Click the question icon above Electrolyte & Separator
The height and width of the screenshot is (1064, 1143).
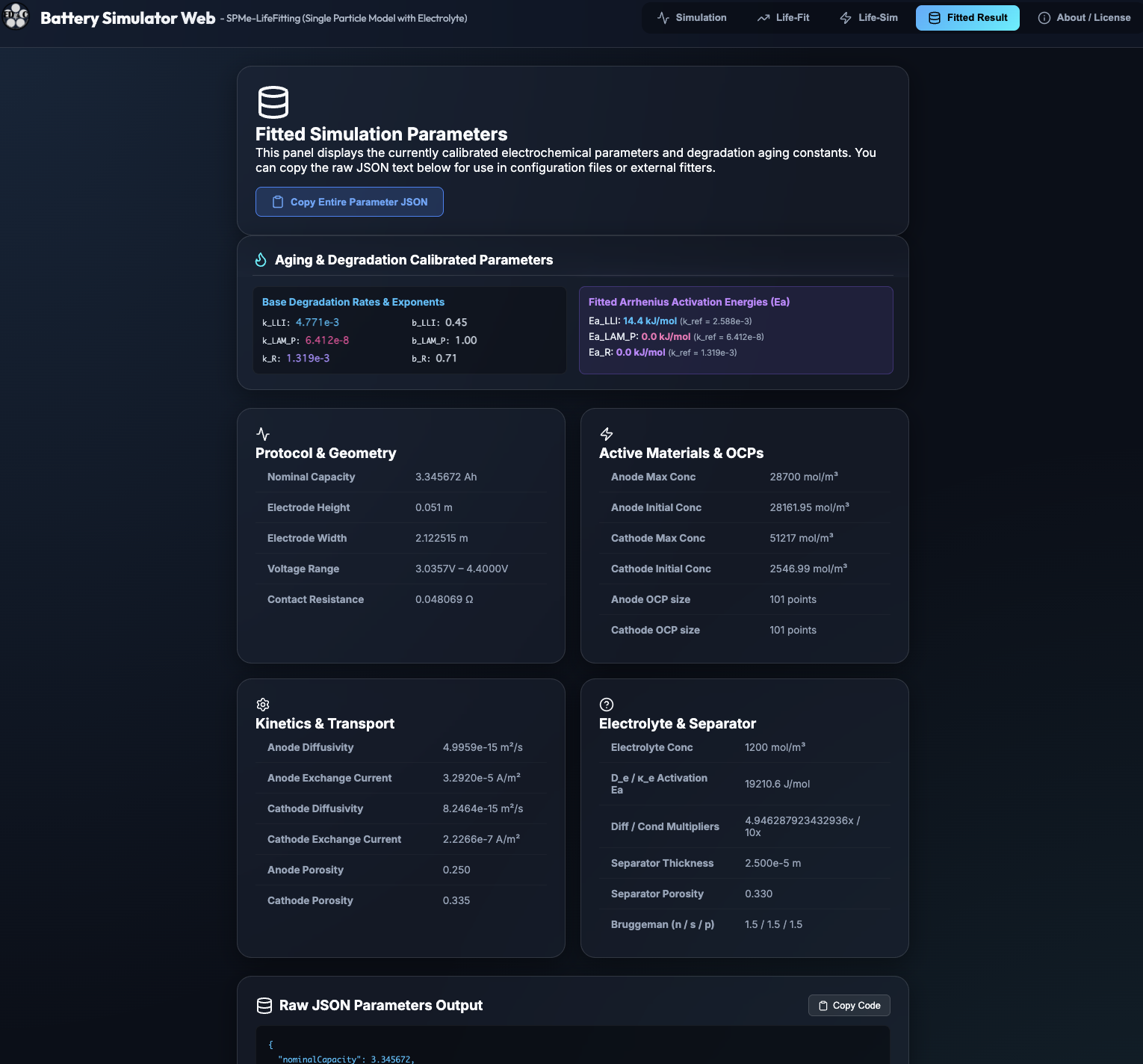point(607,705)
